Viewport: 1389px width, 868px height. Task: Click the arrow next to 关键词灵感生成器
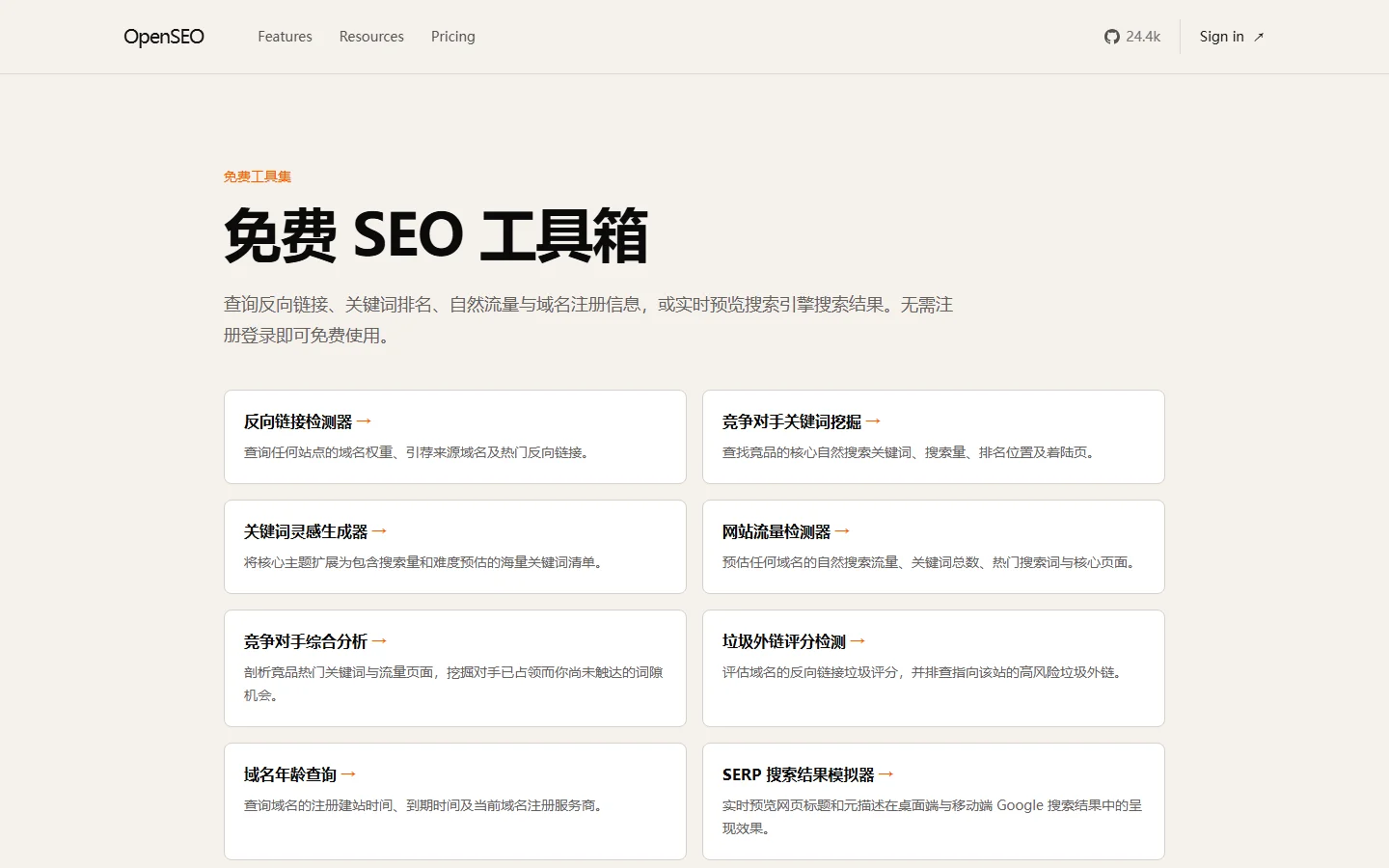(379, 531)
